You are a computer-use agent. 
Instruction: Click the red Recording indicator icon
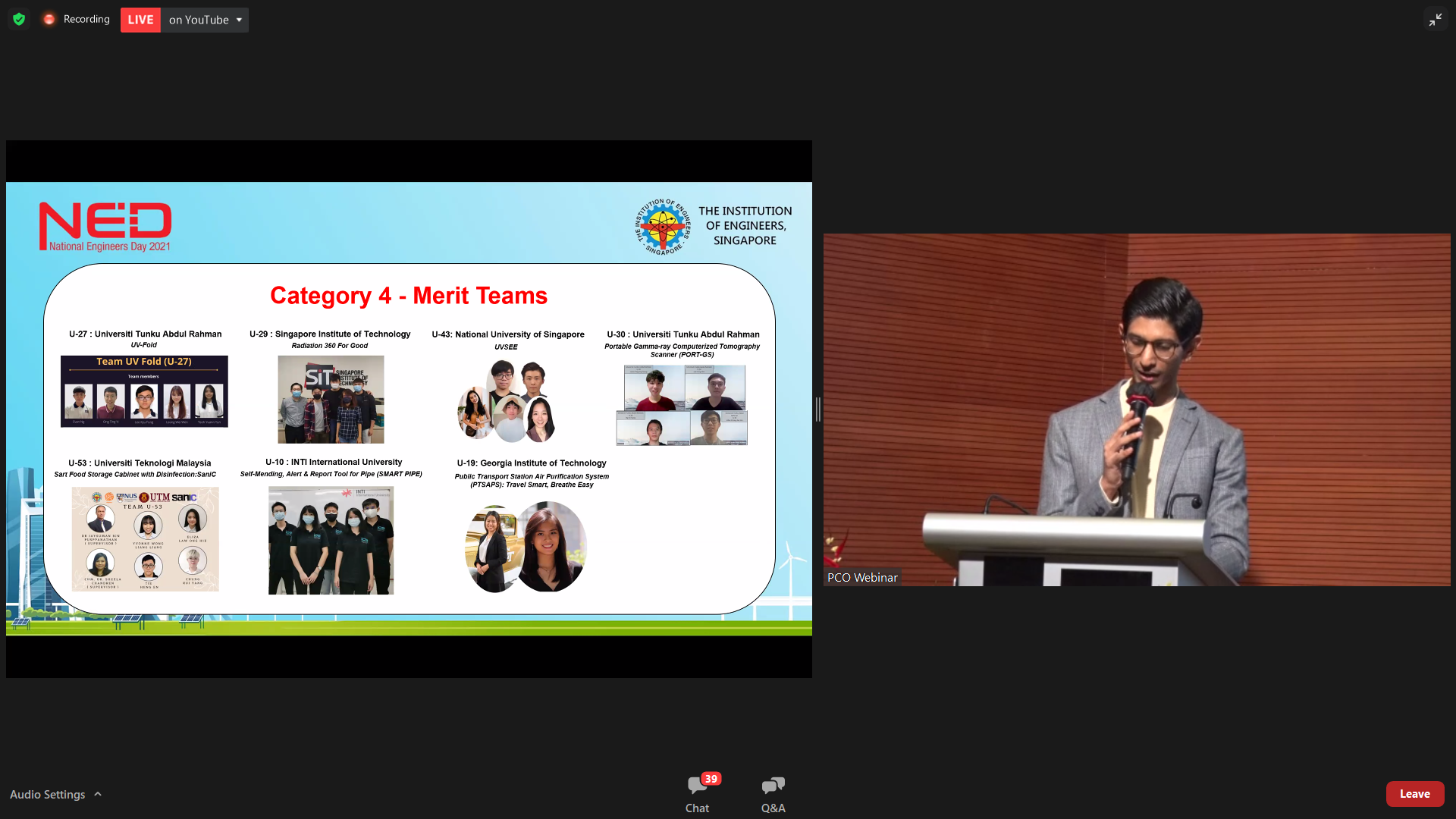(x=49, y=19)
